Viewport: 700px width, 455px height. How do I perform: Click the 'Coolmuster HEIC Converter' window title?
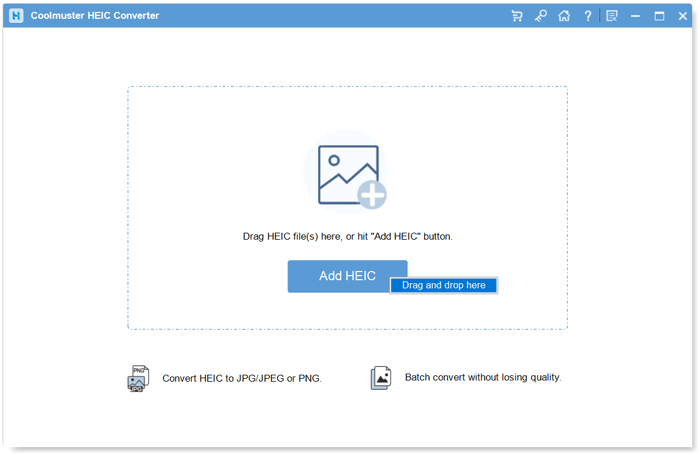tap(95, 16)
